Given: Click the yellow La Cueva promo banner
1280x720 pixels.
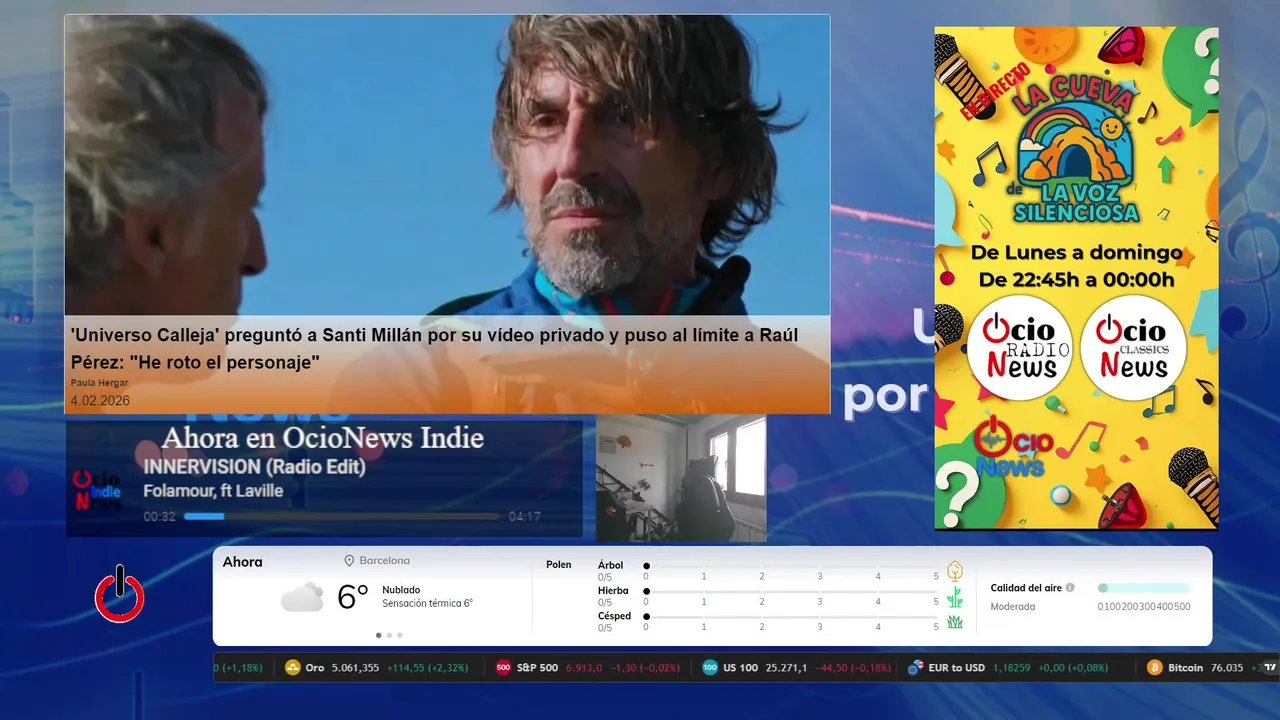Looking at the screenshot, I should click(1076, 278).
